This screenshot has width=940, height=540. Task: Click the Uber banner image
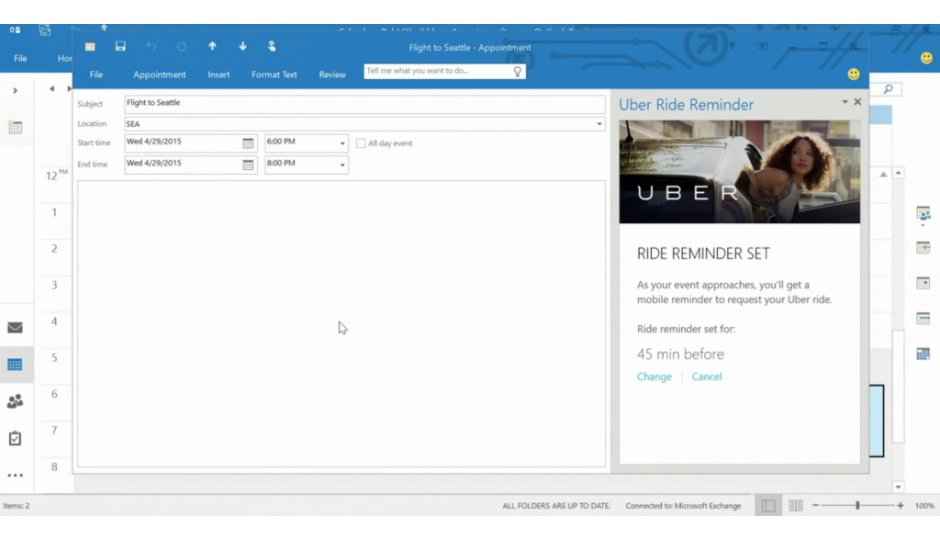point(739,171)
